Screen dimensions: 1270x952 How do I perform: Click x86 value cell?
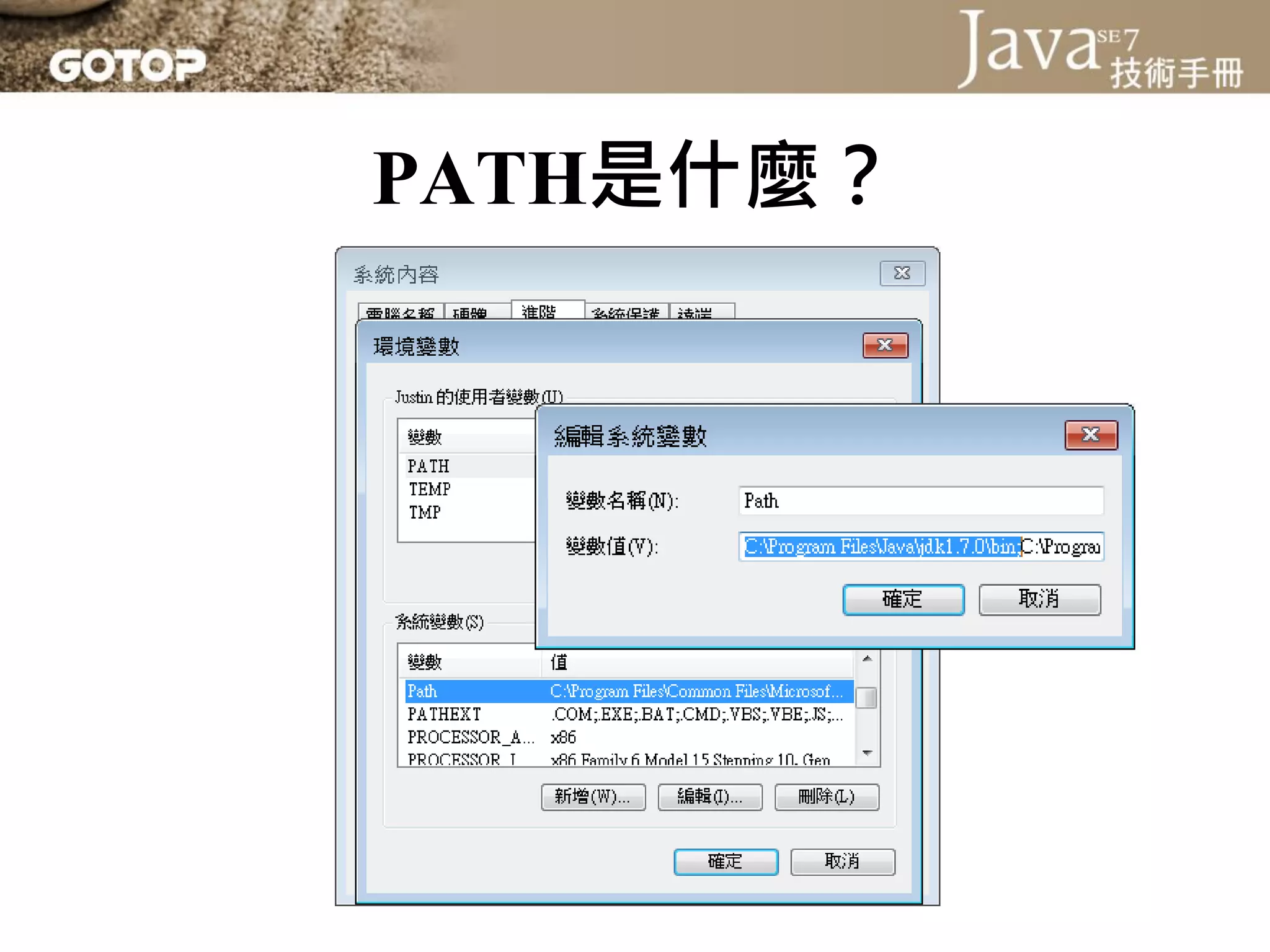(x=564, y=738)
